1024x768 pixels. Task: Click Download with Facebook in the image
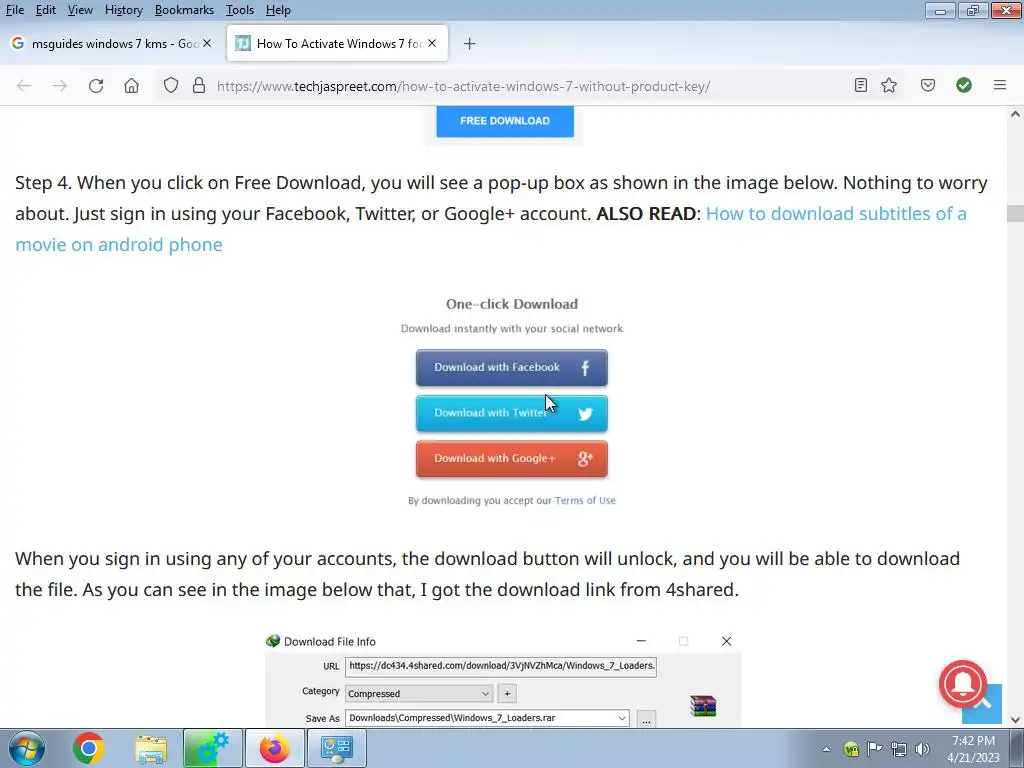tap(511, 368)
